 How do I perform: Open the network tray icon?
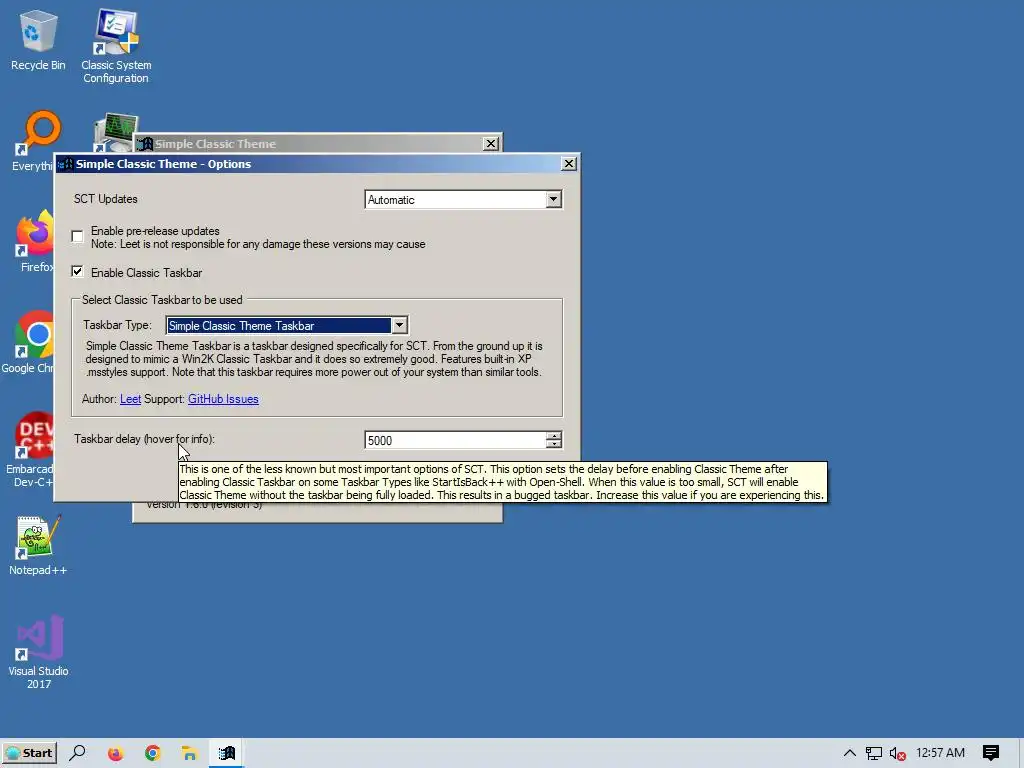coord(873,753)
